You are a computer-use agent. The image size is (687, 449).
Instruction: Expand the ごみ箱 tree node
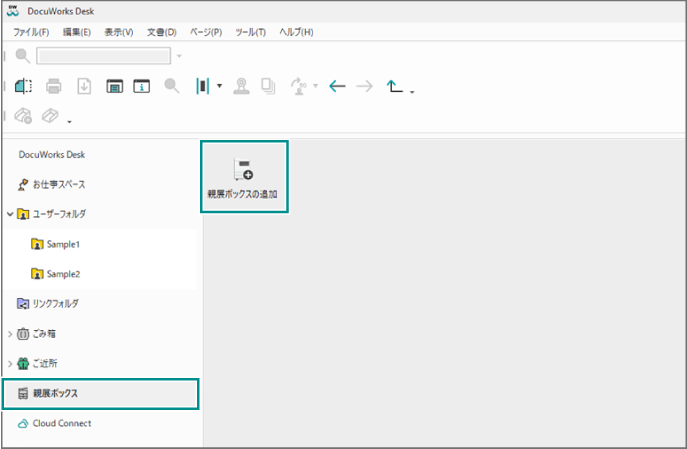(10, 333)
